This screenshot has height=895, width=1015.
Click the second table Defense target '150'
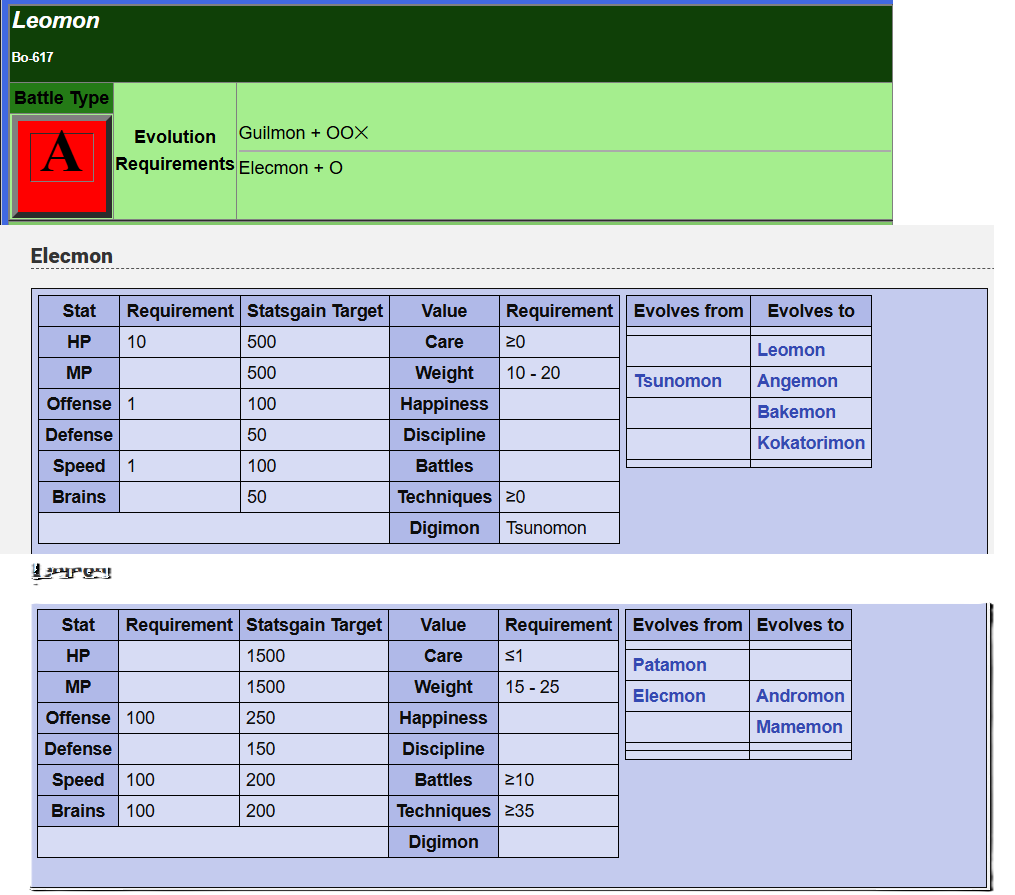(314, 749)
